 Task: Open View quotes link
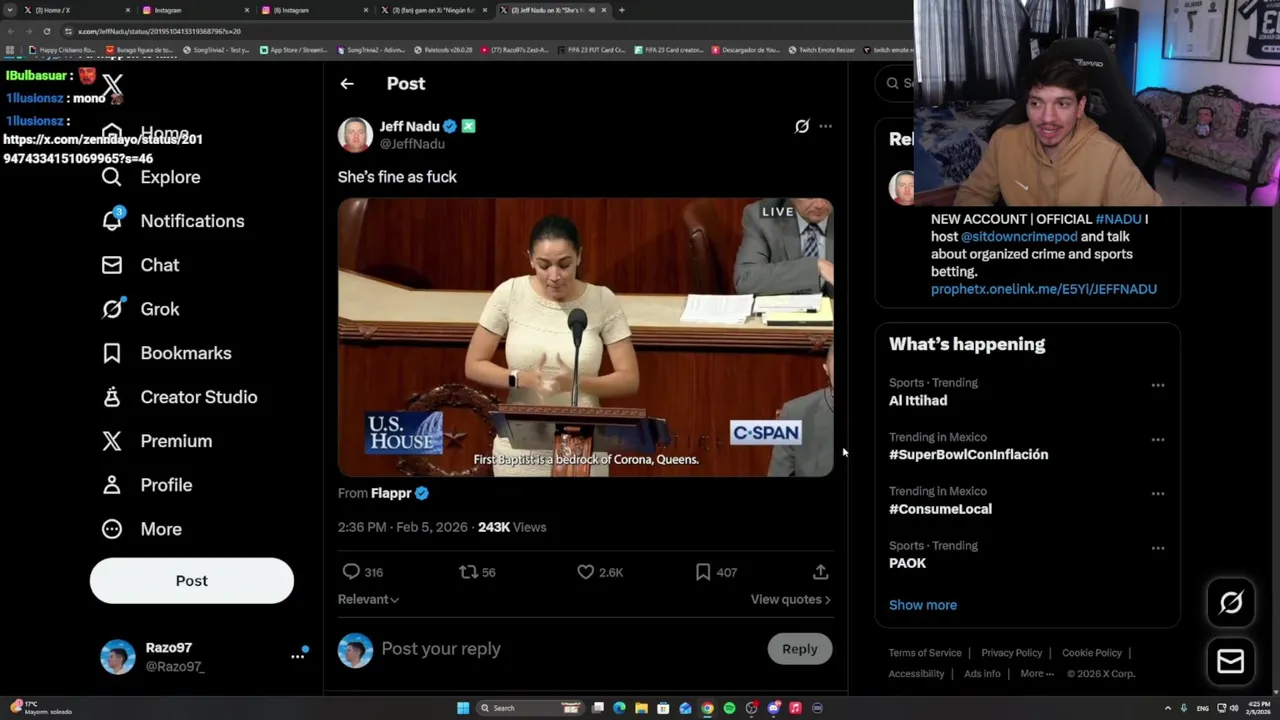tap(790, 599)
